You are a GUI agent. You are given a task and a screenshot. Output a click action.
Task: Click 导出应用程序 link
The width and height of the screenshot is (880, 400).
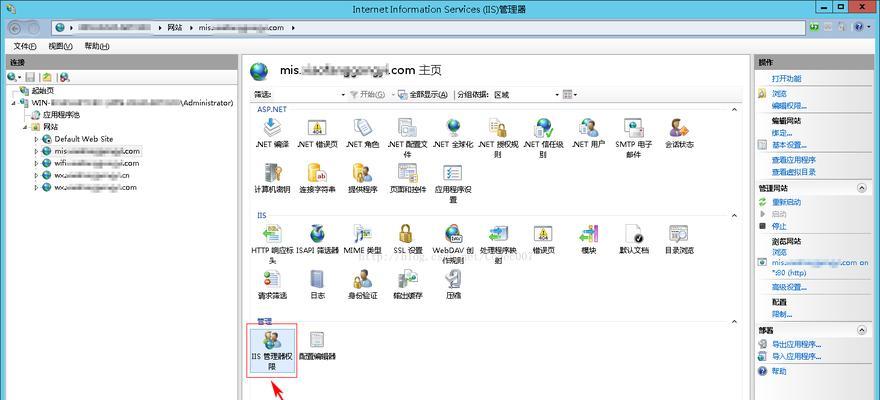click(796, 344)
